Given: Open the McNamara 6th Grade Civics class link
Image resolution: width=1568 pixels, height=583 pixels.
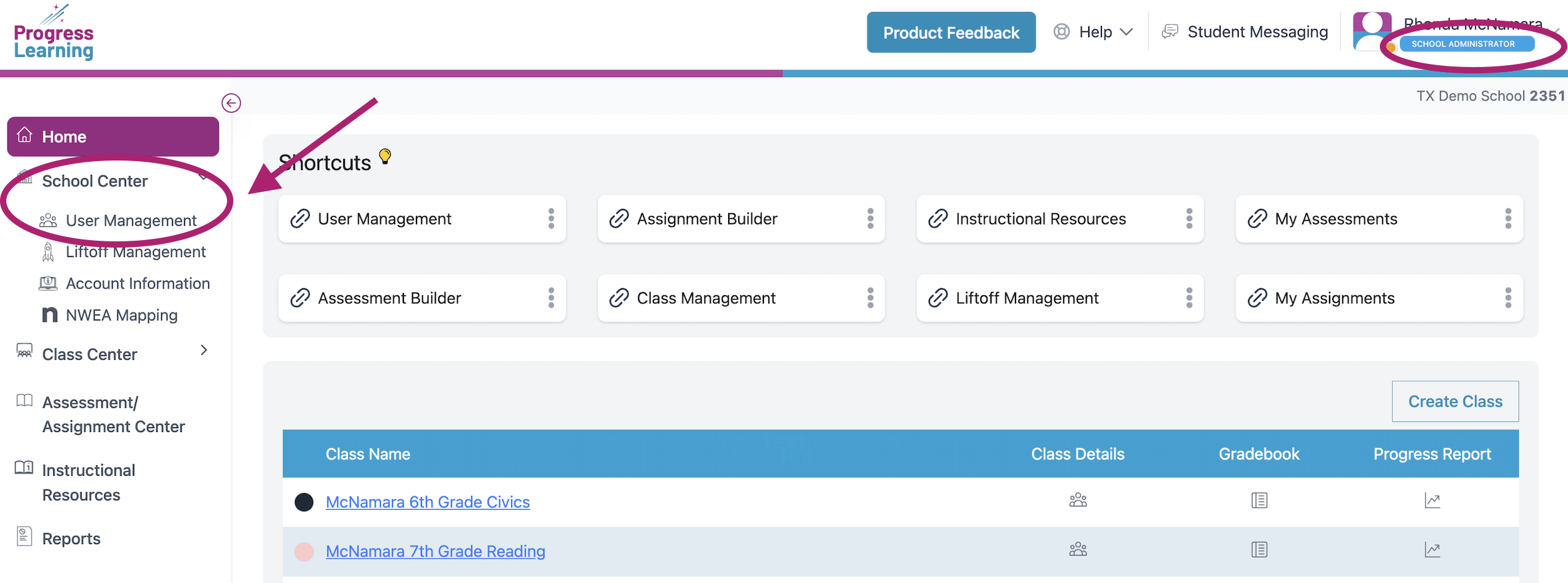Looking at the screenshot, I should pyautogui.click(x=428, y=502).
